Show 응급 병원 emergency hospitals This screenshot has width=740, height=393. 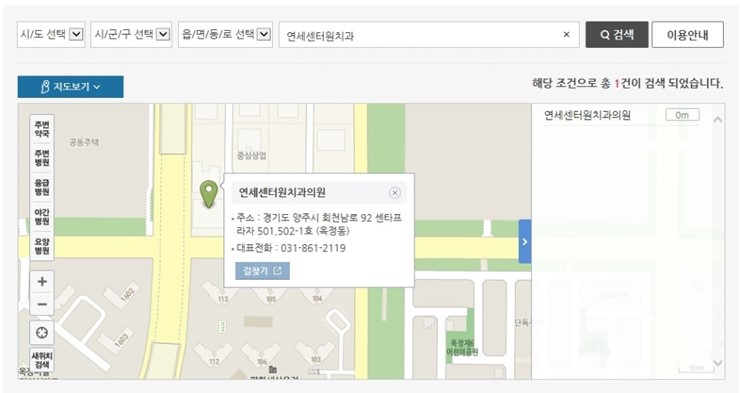tap(42, 187)
